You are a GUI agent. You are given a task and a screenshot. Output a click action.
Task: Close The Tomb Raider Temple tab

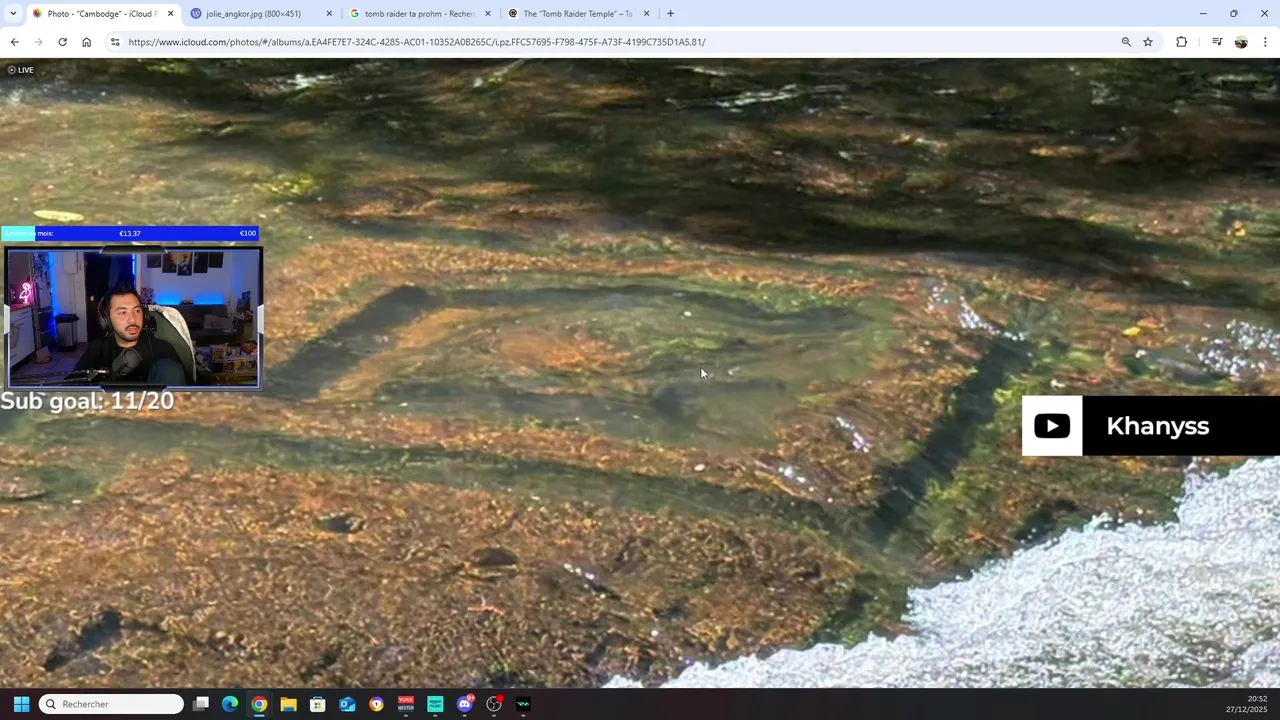pos(646,13)
